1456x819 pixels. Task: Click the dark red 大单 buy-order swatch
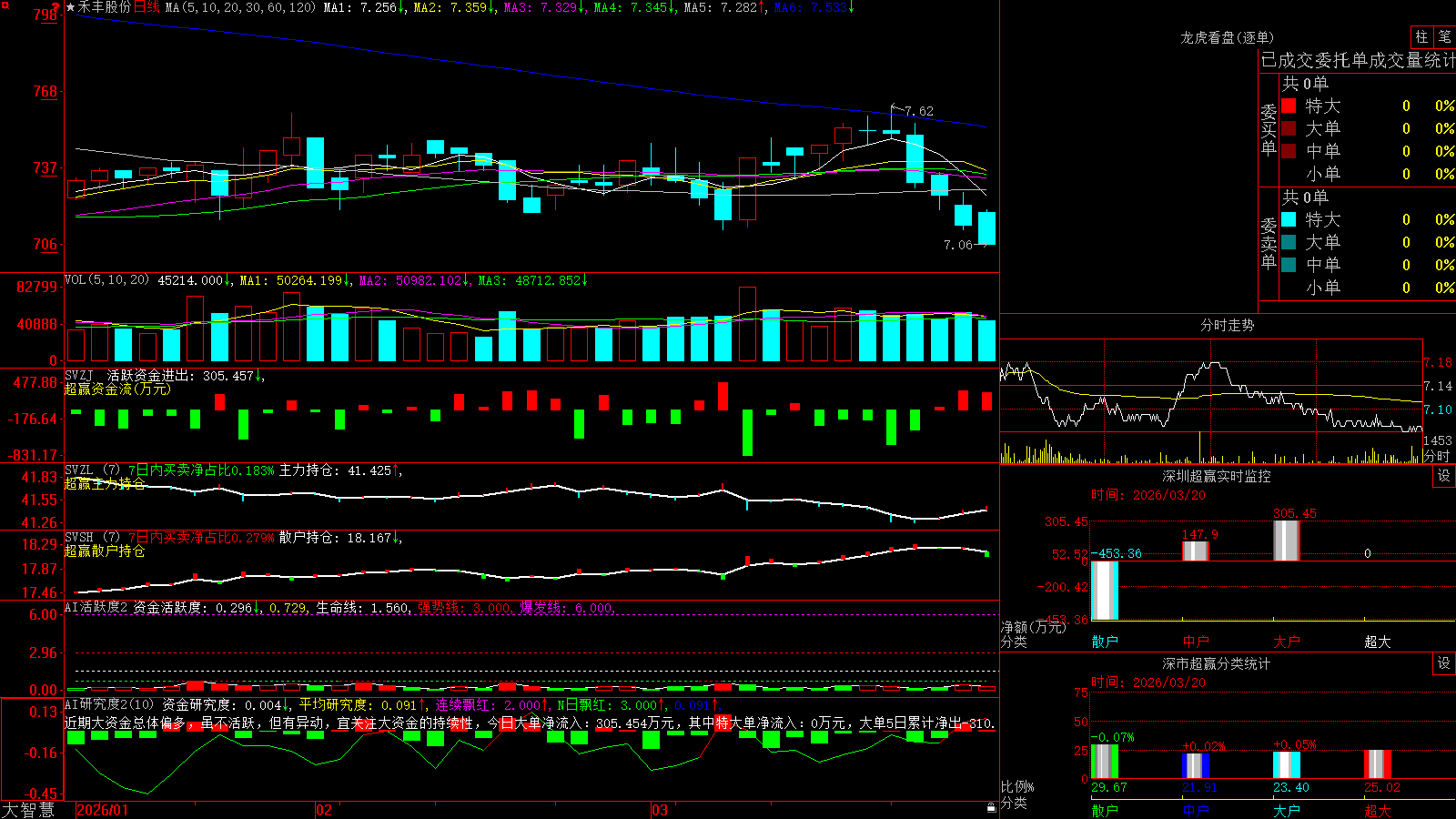pos(1289,128)
